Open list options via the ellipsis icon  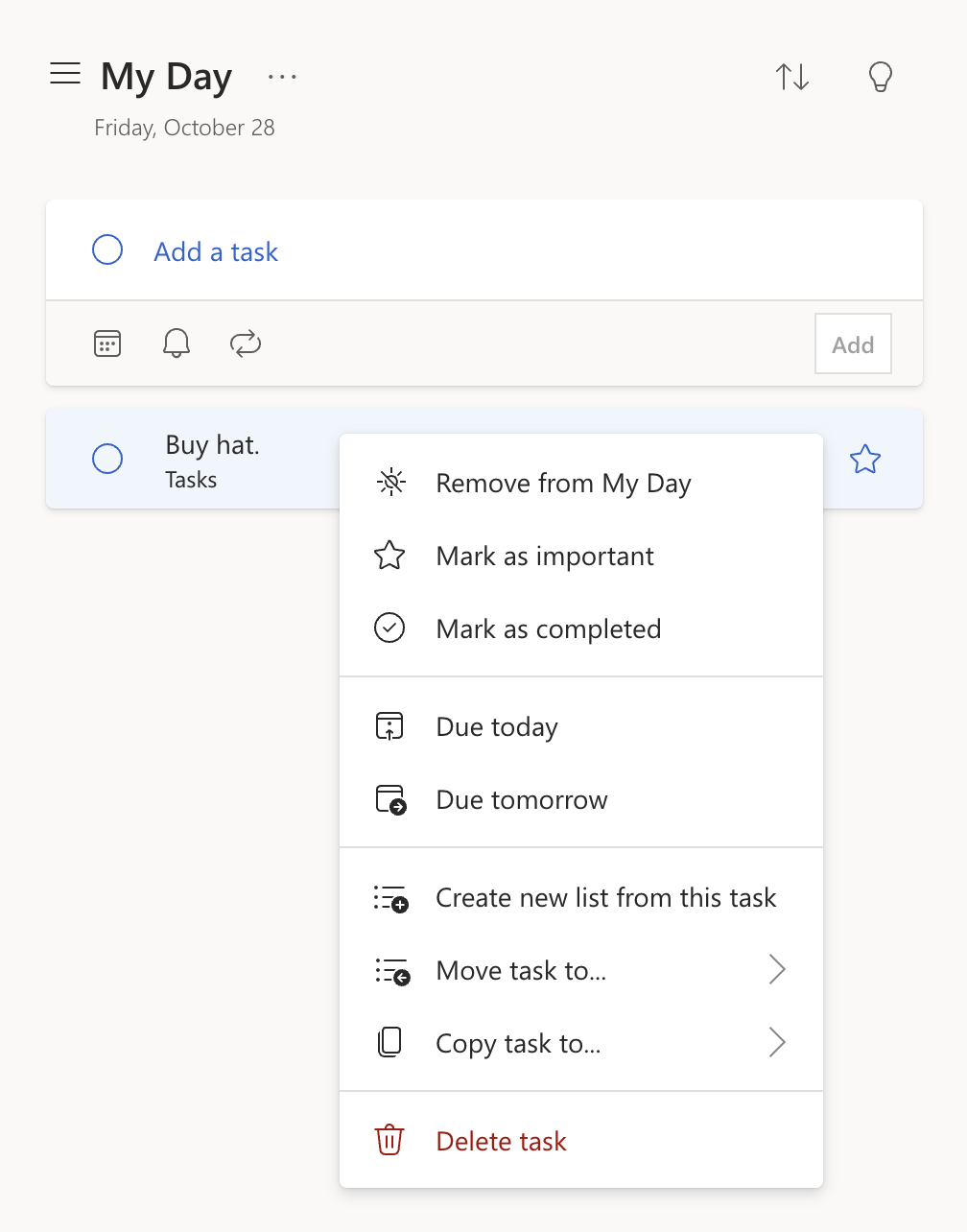[x=282, y=77]
